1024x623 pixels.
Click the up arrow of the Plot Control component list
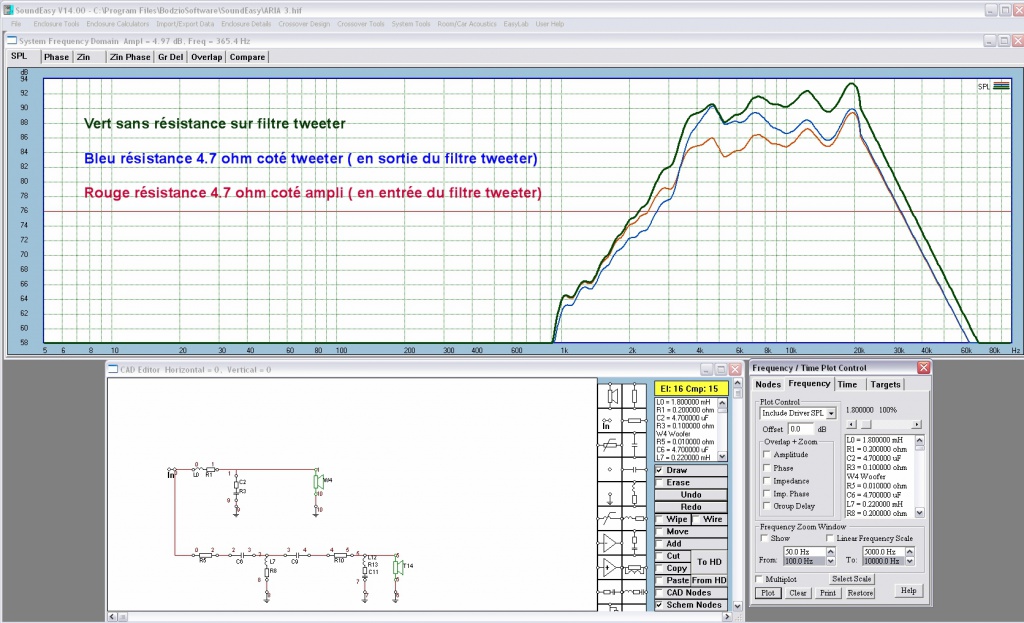tap(920, 440)
